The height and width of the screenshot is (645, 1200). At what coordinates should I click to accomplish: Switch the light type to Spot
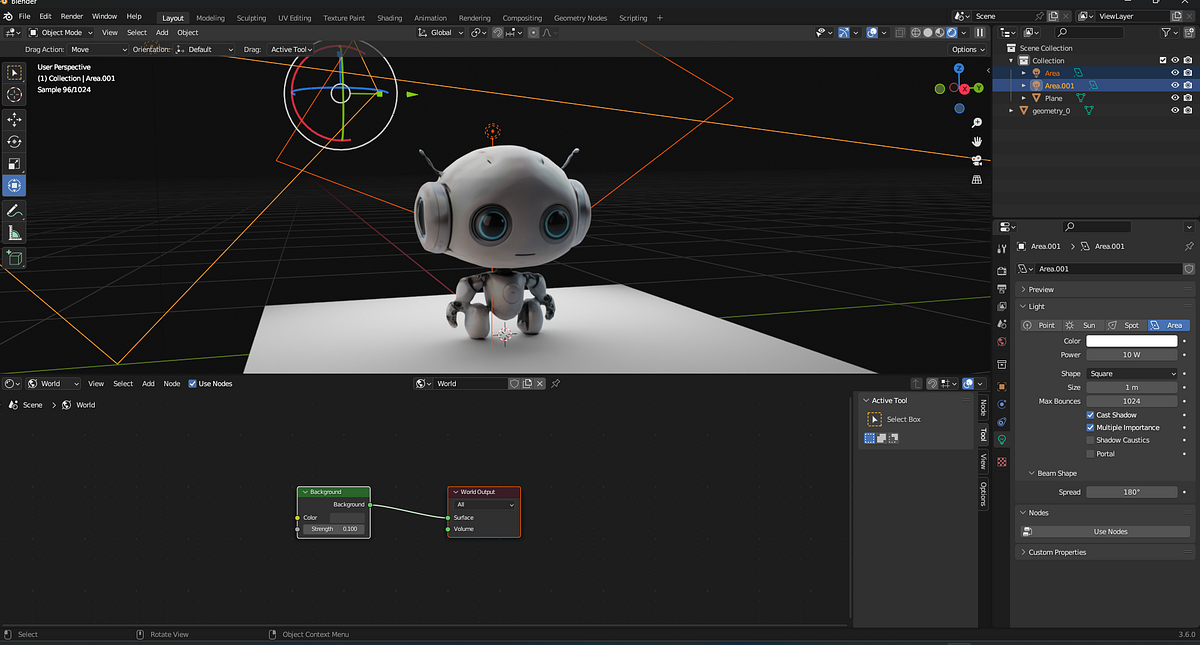click(x=1131, y=324)
